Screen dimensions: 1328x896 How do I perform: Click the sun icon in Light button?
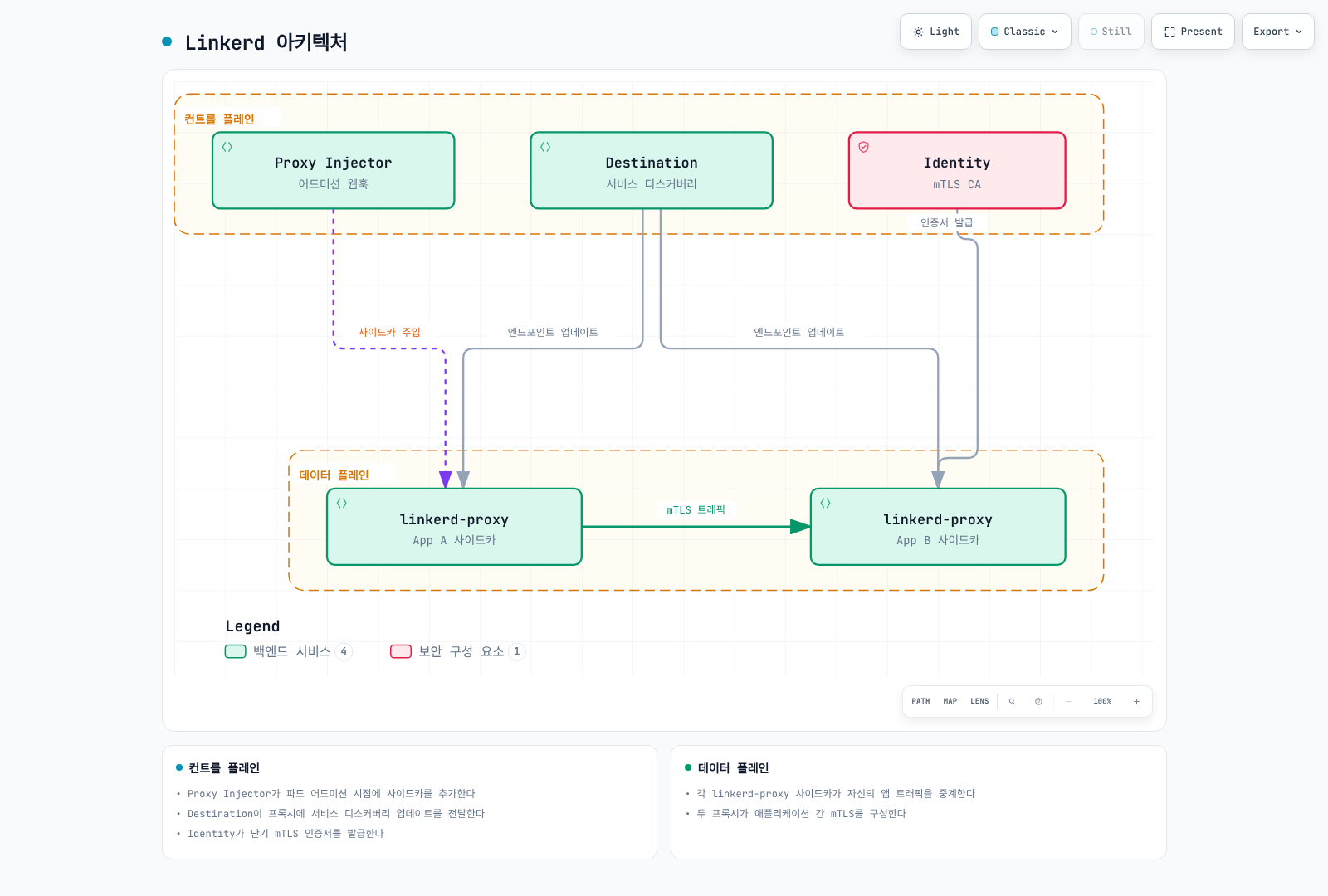(x=918, y=32)
